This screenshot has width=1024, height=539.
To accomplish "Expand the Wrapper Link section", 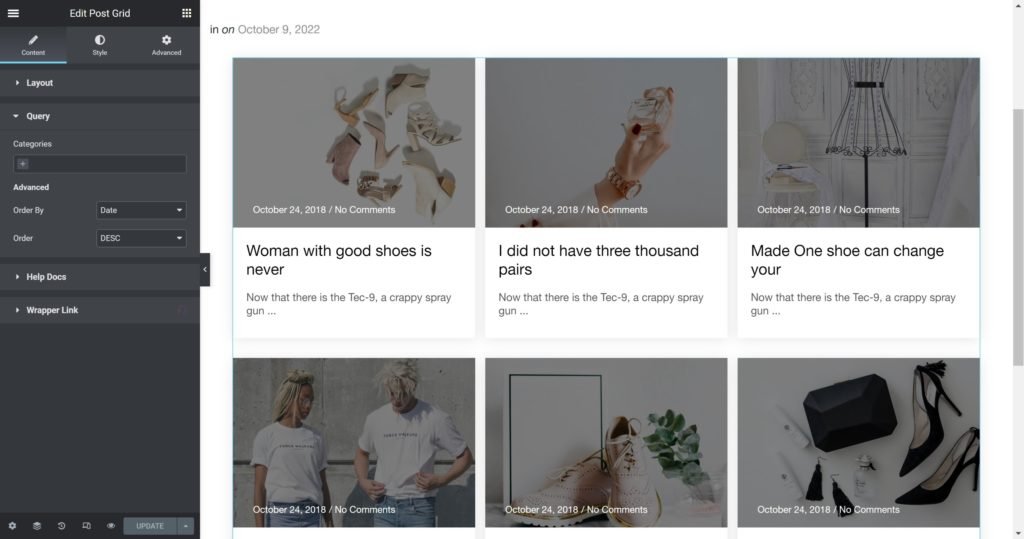I will (52, 310).
